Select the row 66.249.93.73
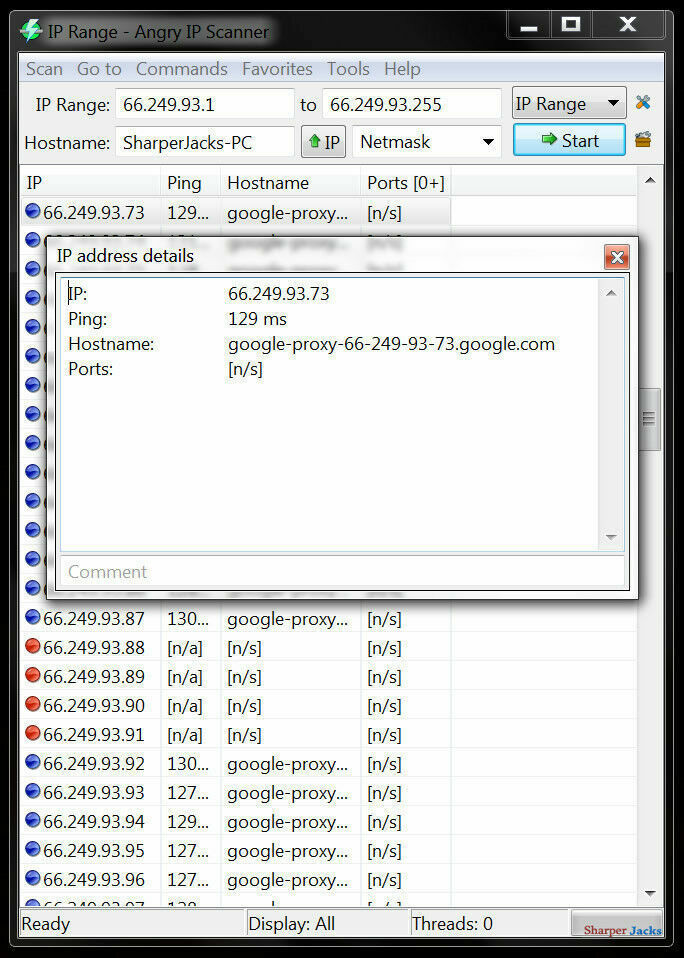The height and width of the screenshot is (958, 684). click(x=236, y=213)
